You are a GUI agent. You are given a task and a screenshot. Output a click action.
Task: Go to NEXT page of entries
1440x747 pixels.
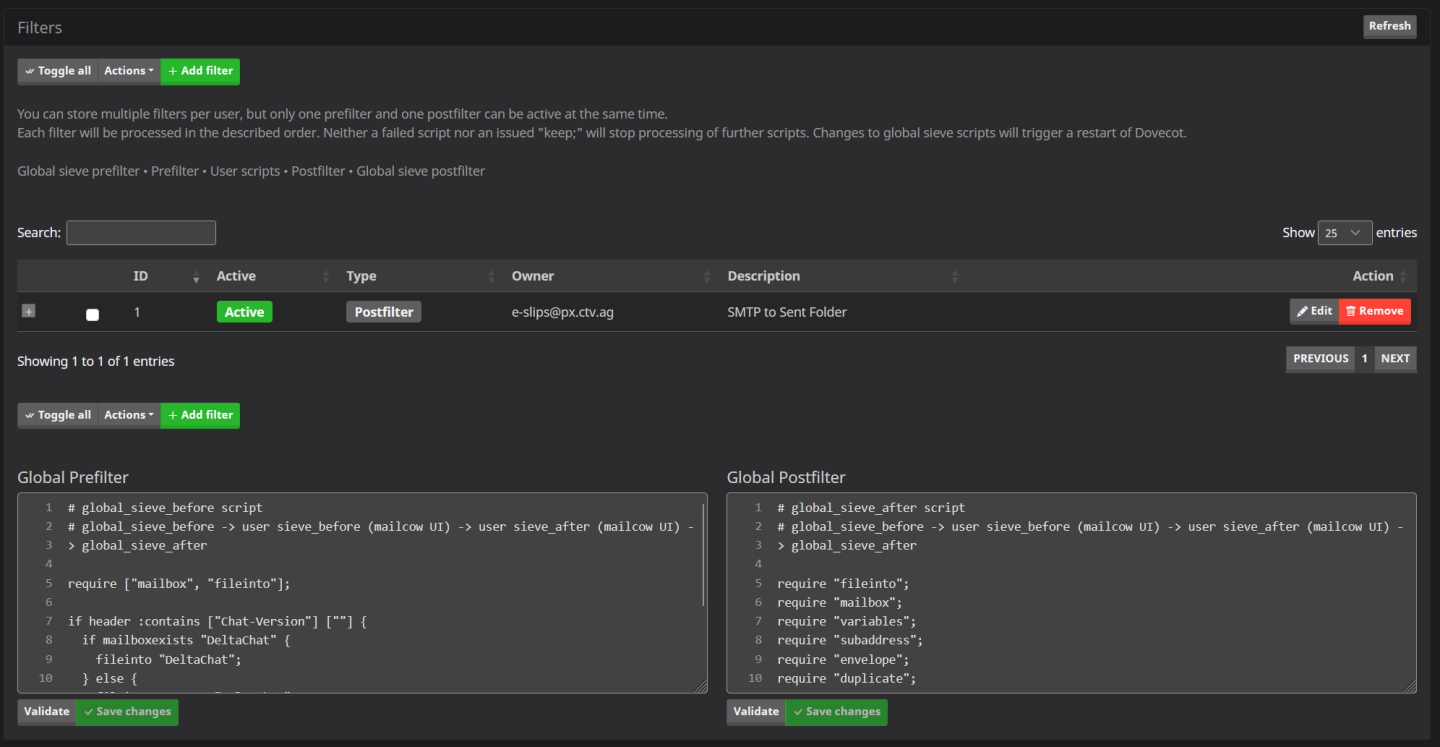coord(1395,359)
